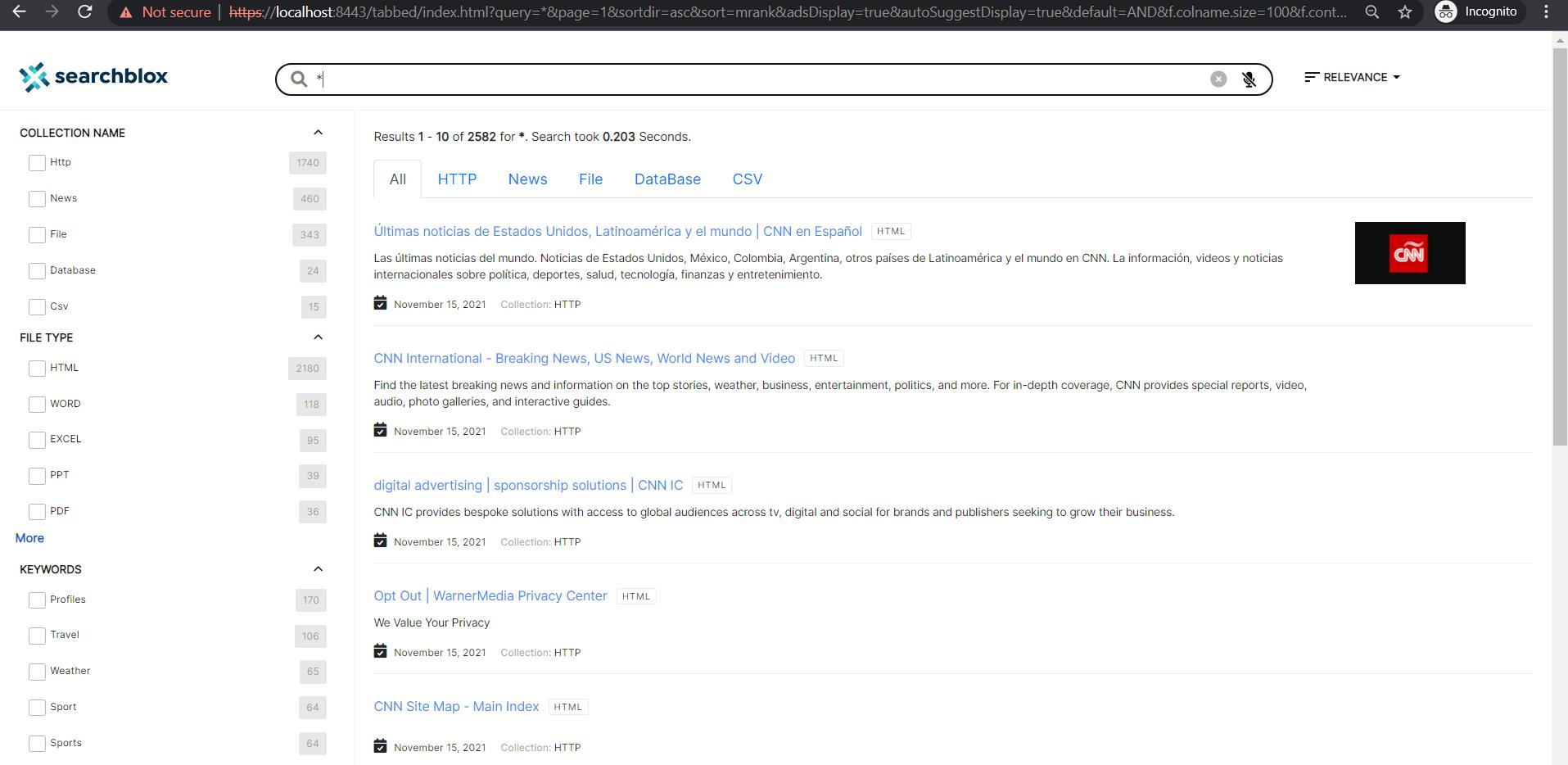Switch to the DataBase tab
Screen dimensions: 1568x765
667,179
